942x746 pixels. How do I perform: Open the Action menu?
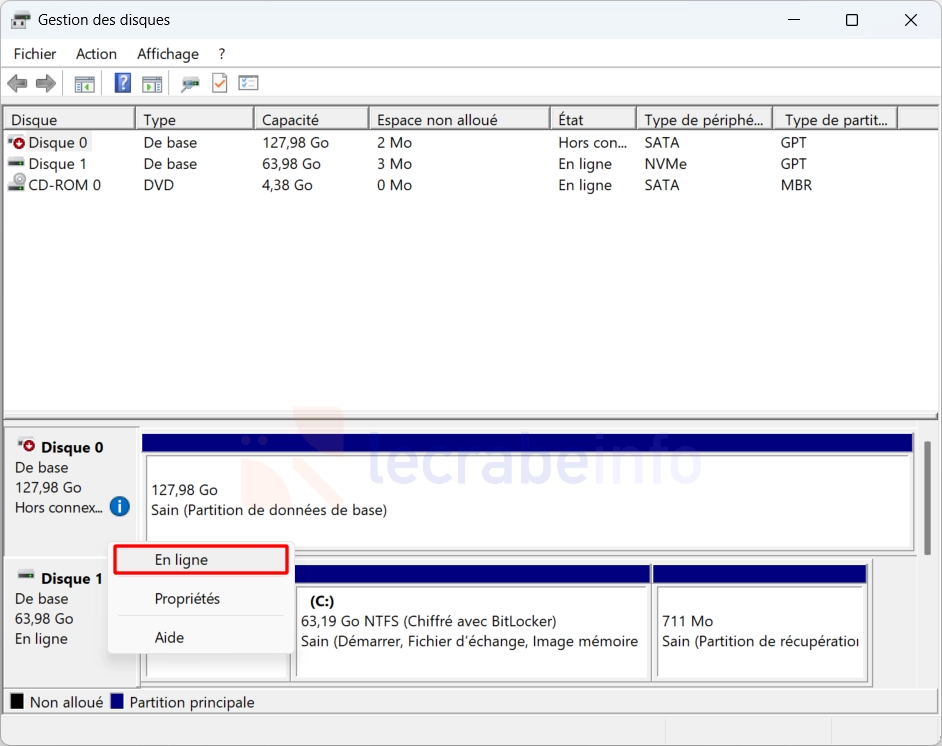point(96,54)
